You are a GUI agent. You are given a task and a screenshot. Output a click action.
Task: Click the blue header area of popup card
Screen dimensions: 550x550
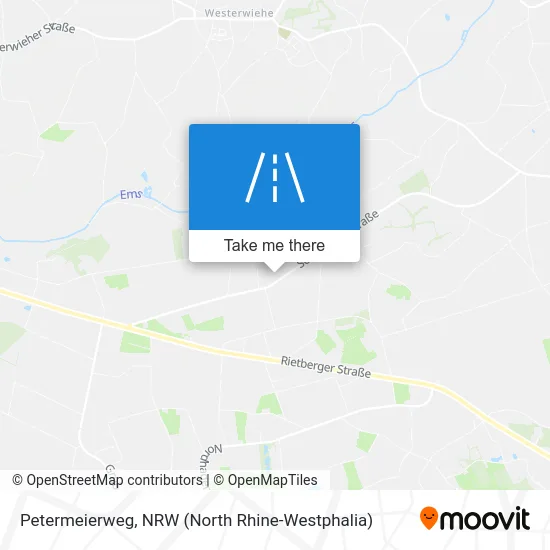coord(274,177)
